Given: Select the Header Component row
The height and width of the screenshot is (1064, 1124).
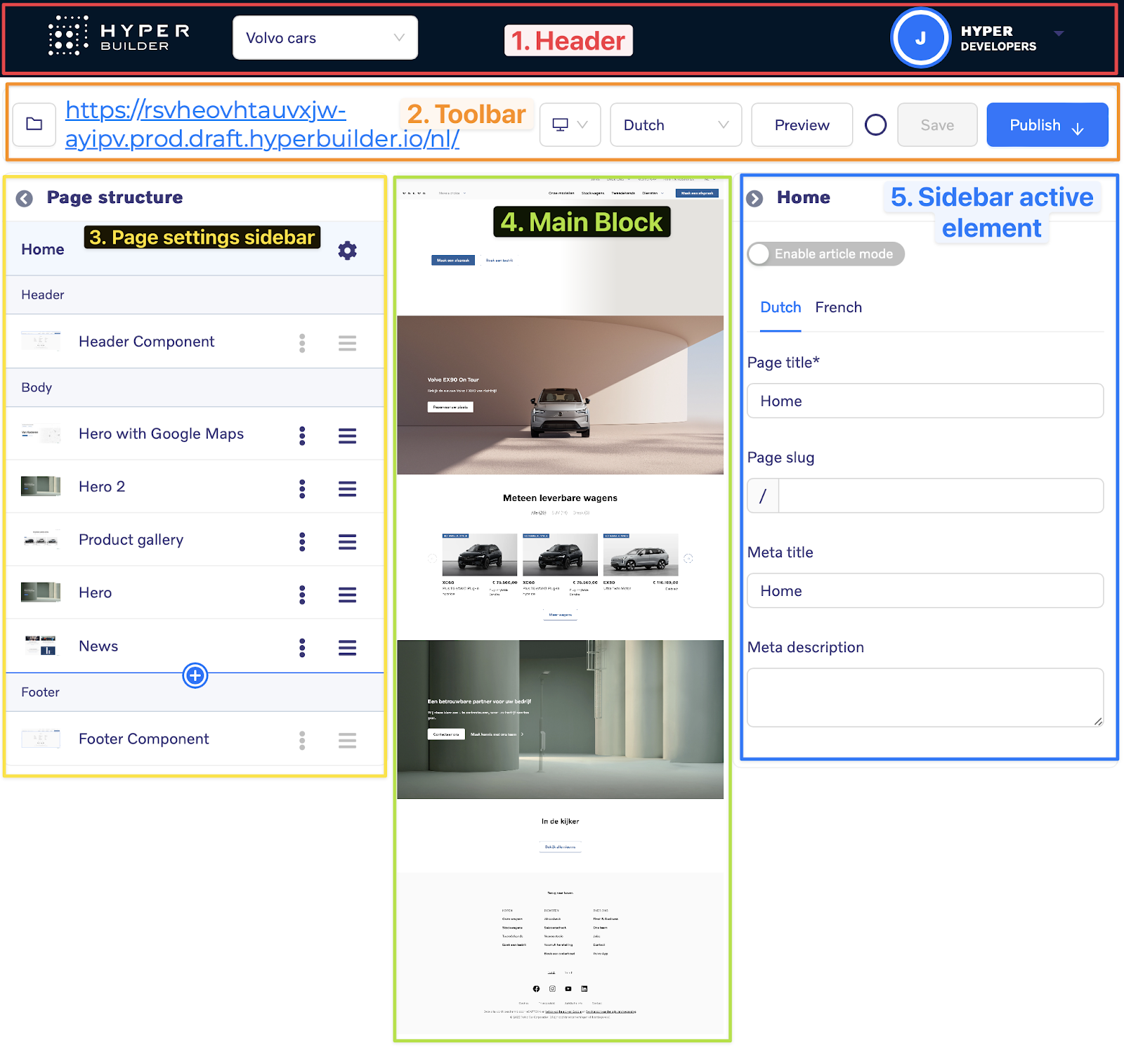Looking at the screenshot, I should [x=195, y=342].
